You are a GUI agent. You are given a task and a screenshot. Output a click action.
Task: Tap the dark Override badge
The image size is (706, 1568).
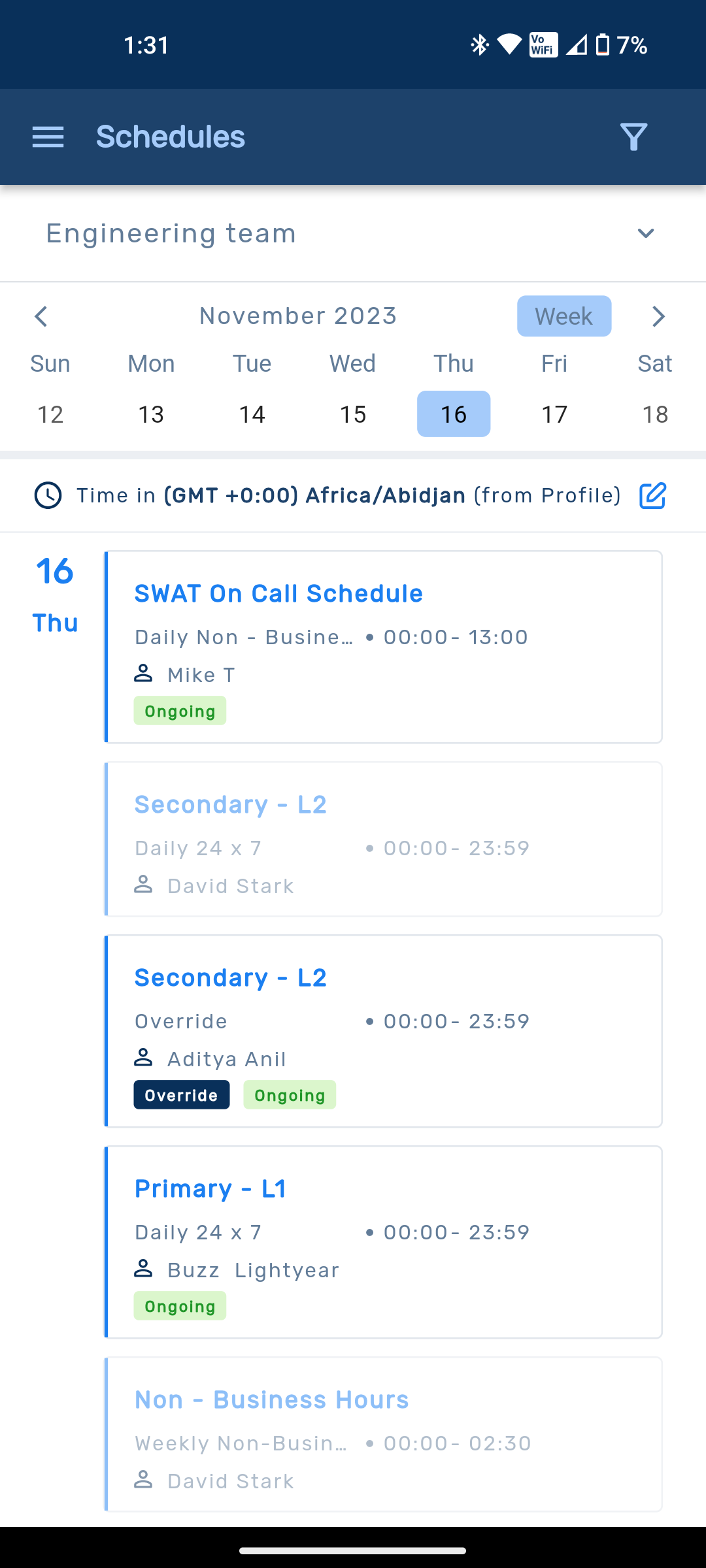[x=182, y=1095]
